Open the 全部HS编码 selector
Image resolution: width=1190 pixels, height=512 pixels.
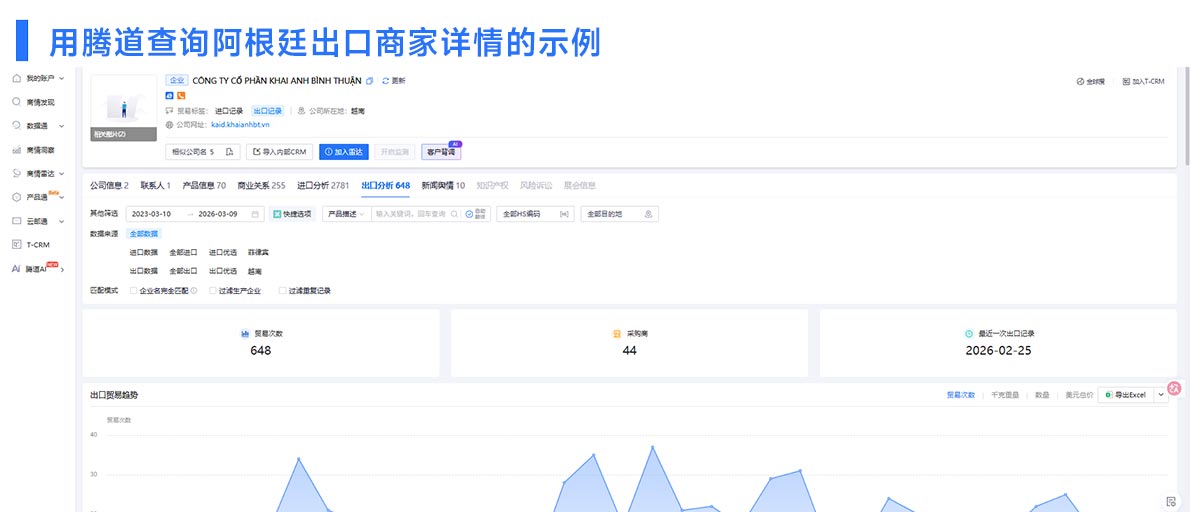[x=535, y=214]
